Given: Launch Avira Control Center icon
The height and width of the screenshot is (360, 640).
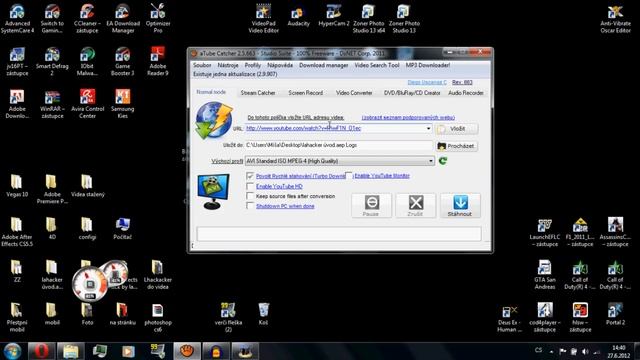Looking at the screenshot, I should (87, 104).
